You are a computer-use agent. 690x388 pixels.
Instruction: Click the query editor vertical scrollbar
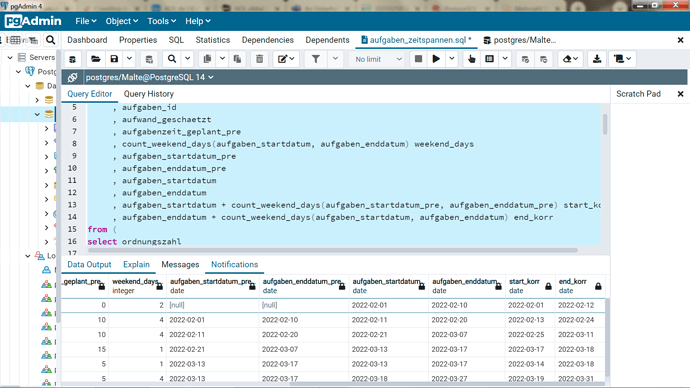[x=605, y=124]
